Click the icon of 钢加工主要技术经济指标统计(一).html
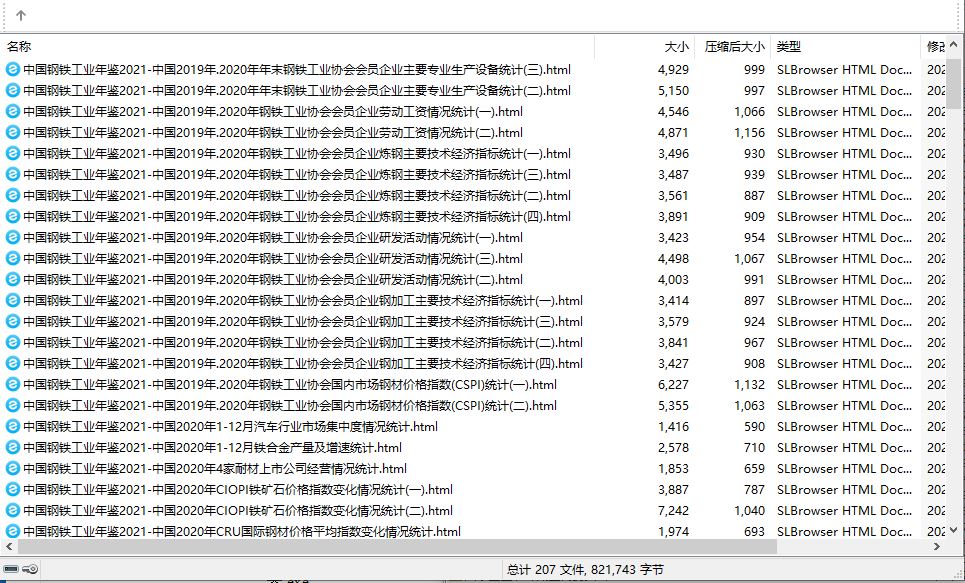965x583 pixels. point(12,300)
